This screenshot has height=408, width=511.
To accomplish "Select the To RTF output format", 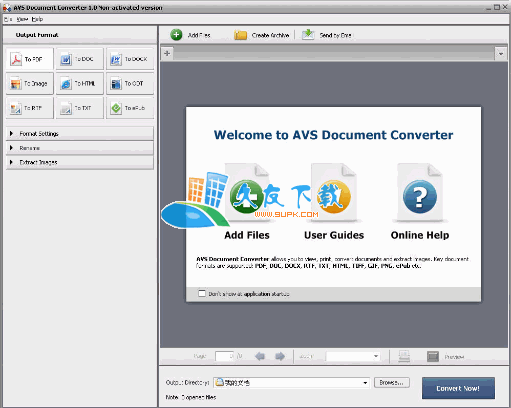I will point(29,108).
